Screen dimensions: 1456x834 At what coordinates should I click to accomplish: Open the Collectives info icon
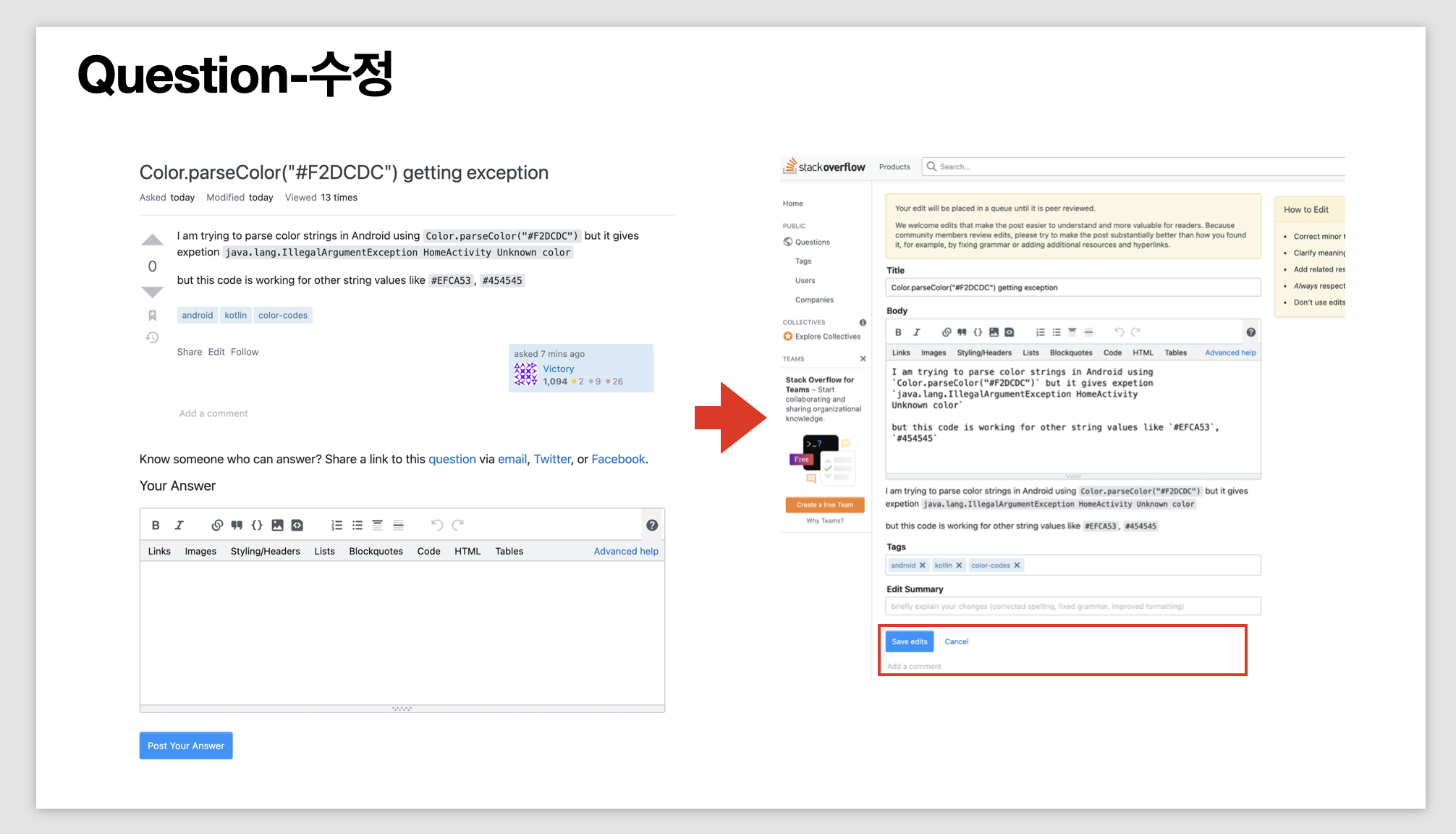[x=863, y=322]
